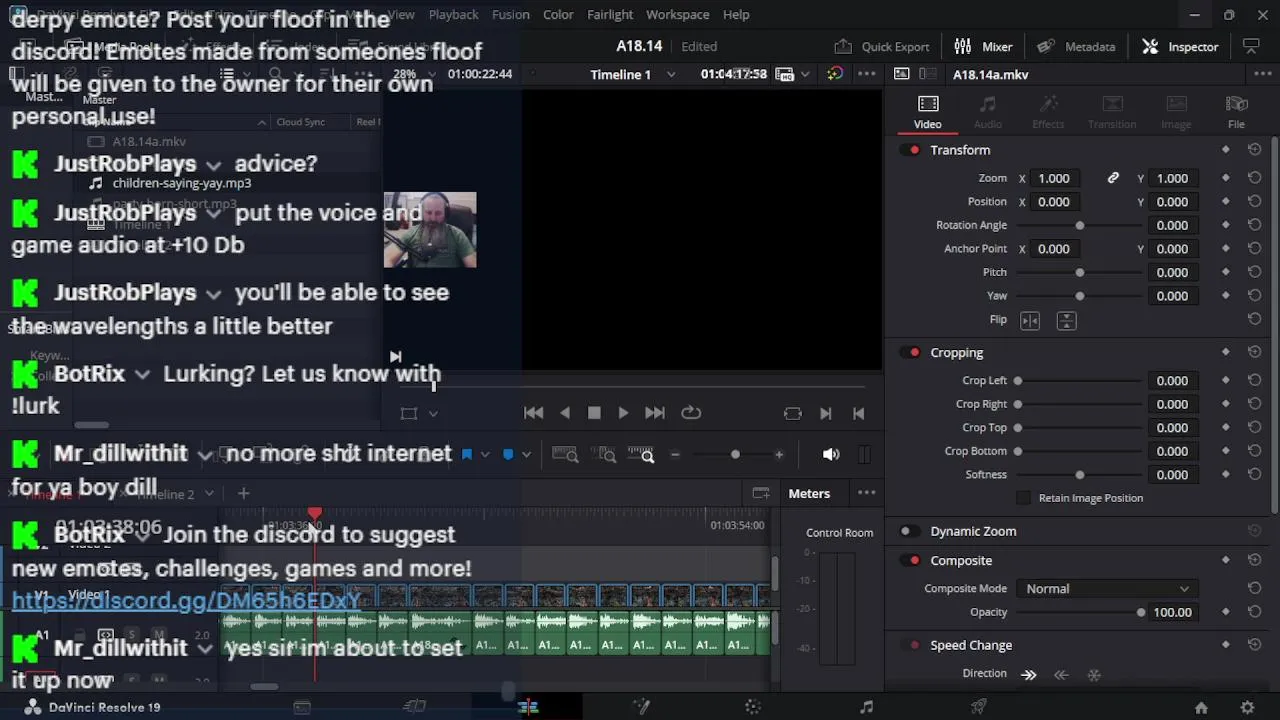Image resolution: width=1280 pixels, height=720 pixels.
Task: Mute audio with the speaker icon
Action: pyautogui.click(x=831, y=455)
